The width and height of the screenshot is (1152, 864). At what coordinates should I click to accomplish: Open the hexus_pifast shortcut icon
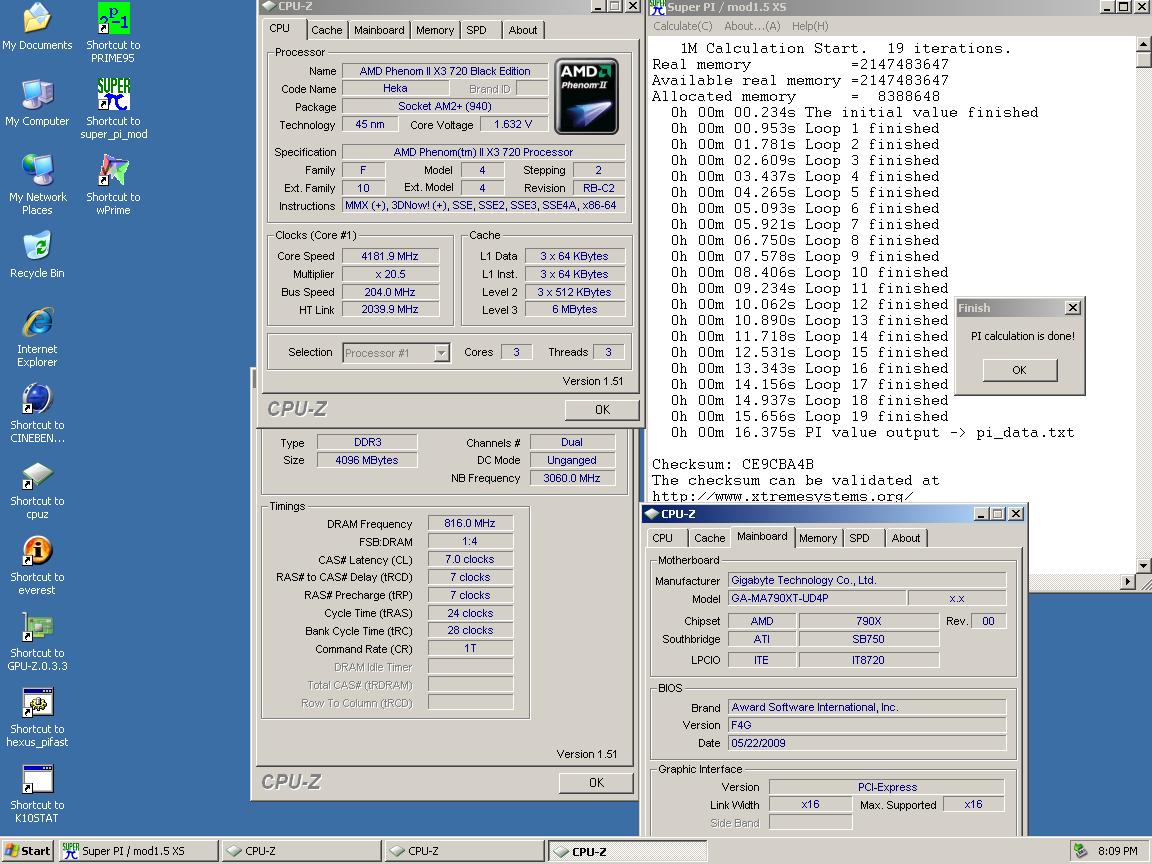pos(37,703)
